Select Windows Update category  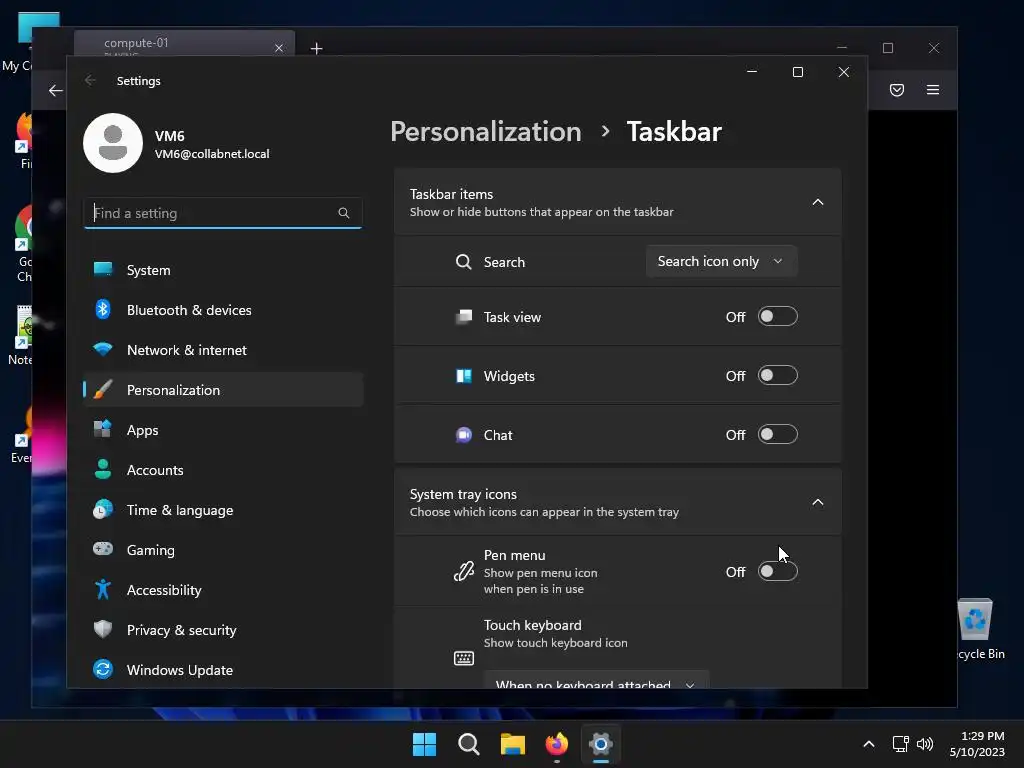tap(223, 669)
